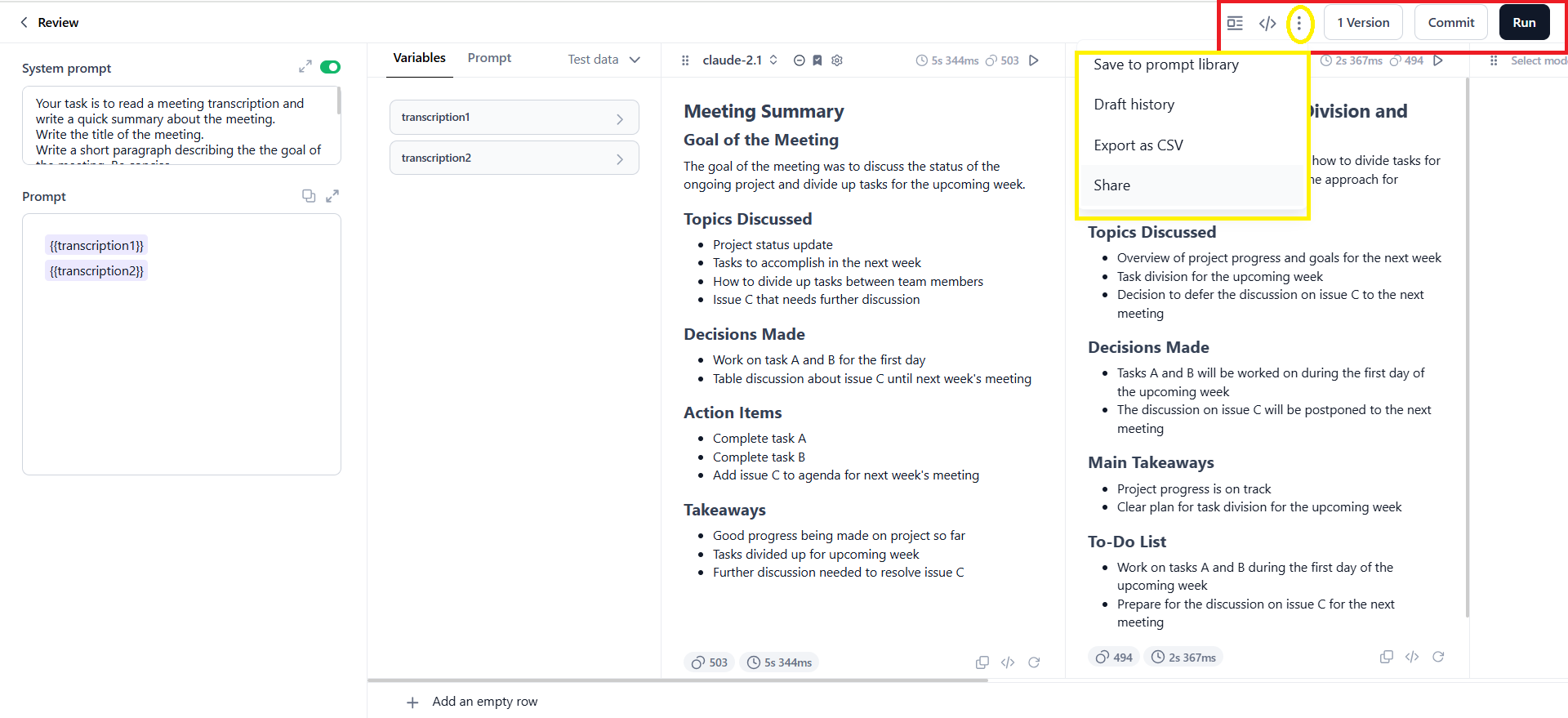Click the bookmark icon beside claude-2.1

817,60
